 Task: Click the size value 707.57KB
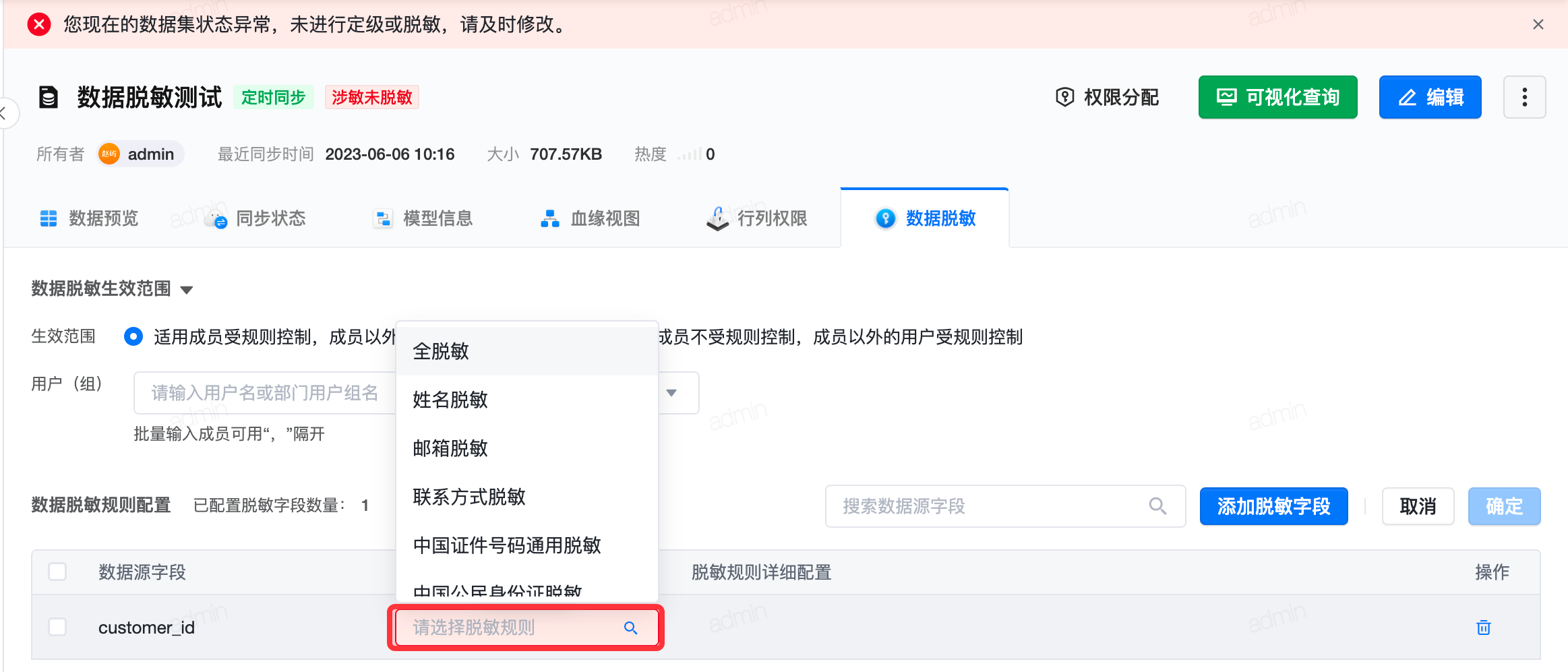(566, 154)
